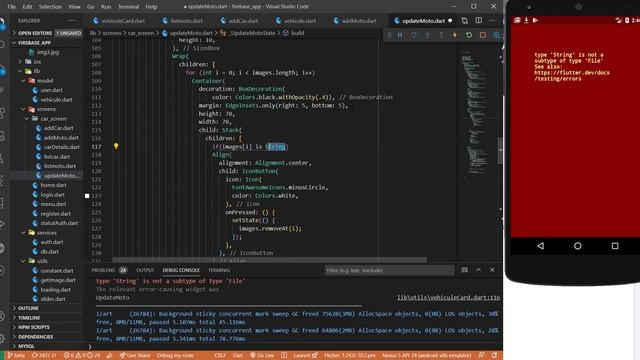Open the Run menu
The image size is (640, 360).
106,7
